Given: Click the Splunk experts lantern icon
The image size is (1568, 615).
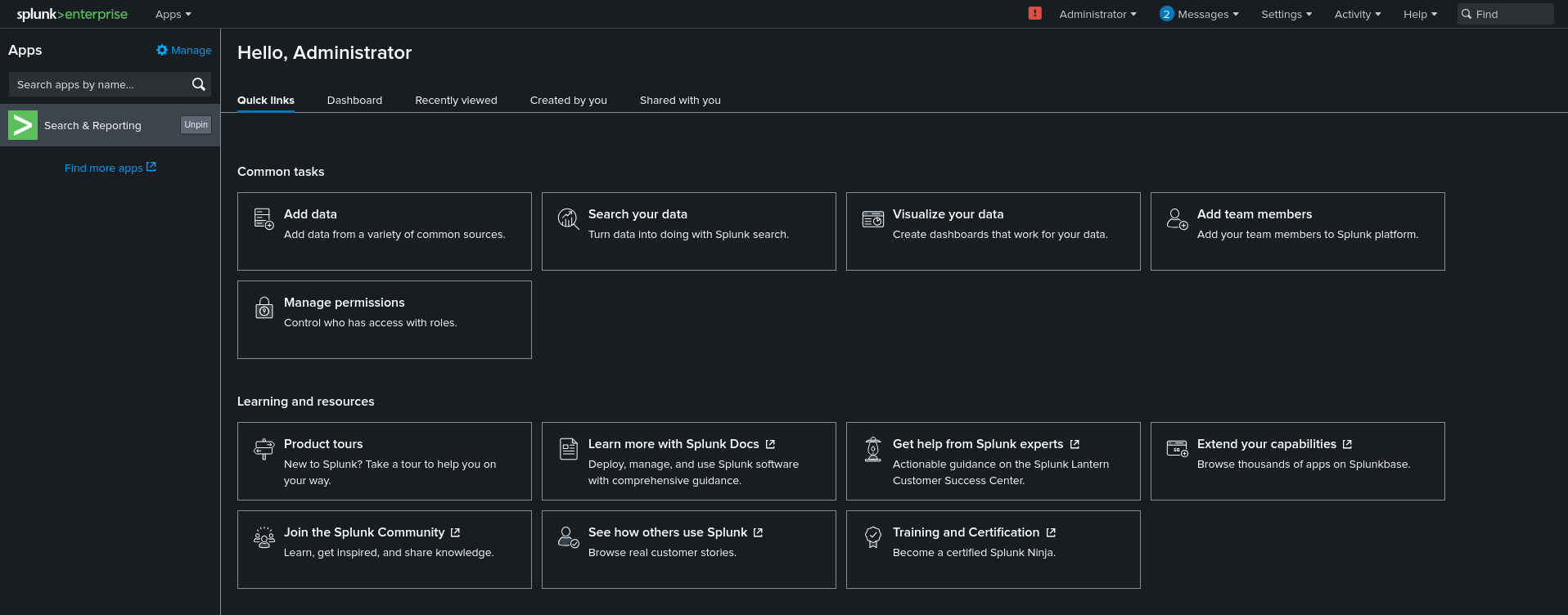Looking at the screenshot, I should [x=872, y=449].
